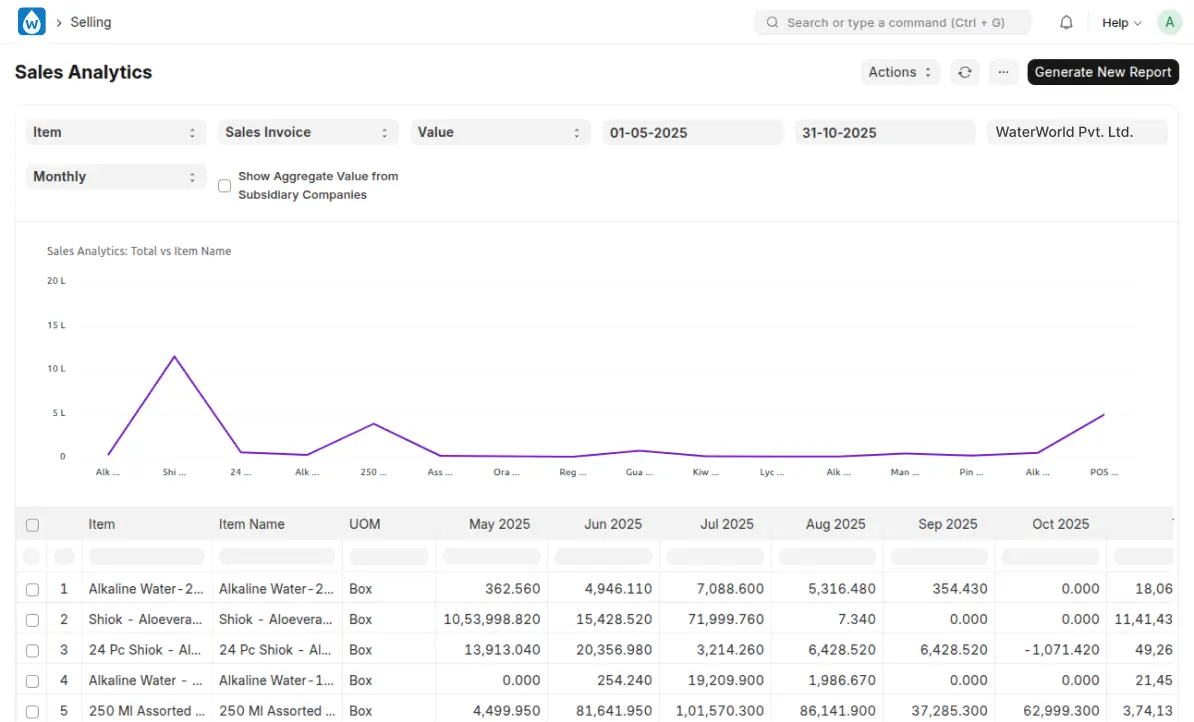
Task: Open the notifications bell
Action: pos(1066,22)
